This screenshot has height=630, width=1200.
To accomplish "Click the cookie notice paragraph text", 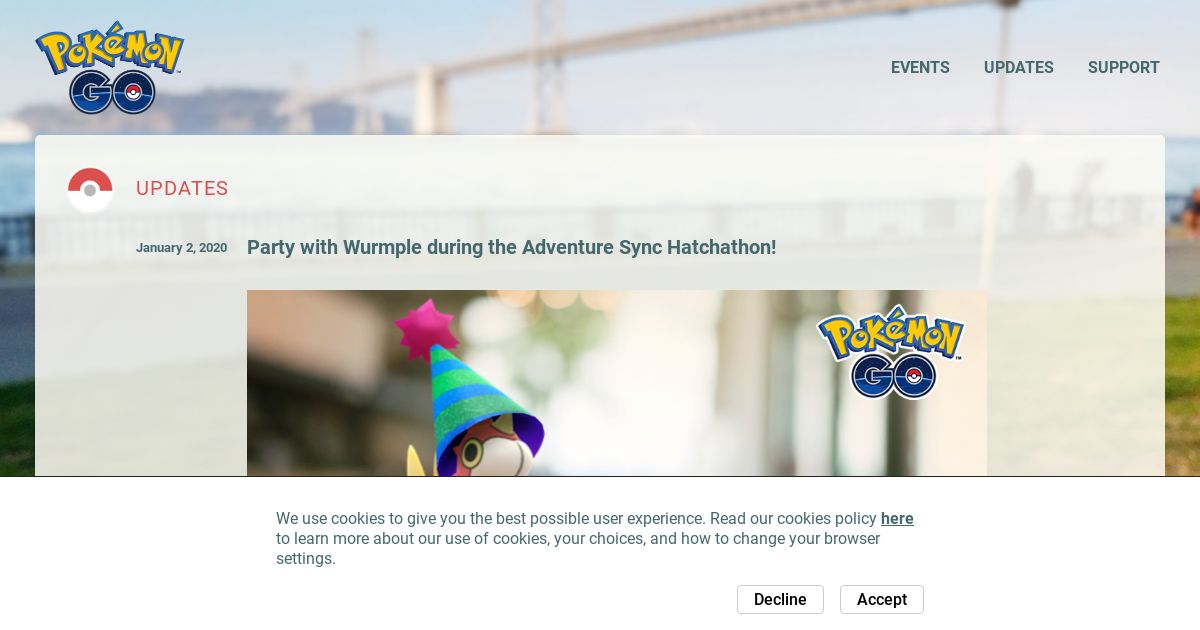I will coord(595,539).
